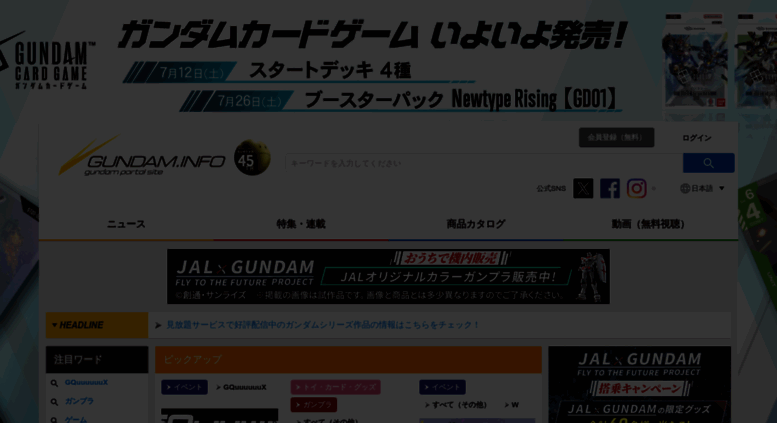This screenshot has width=777, height=423.
Task: Click the globe language icon
Action: click(x=685, y=188)
